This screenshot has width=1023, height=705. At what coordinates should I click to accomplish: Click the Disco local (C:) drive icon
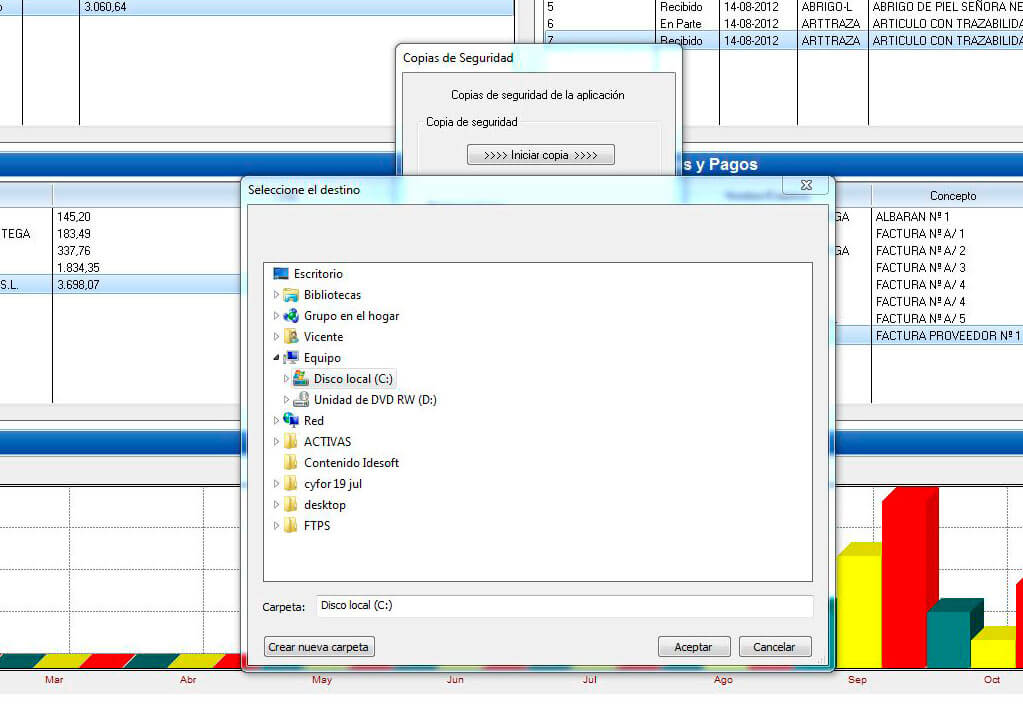[301, 379]
